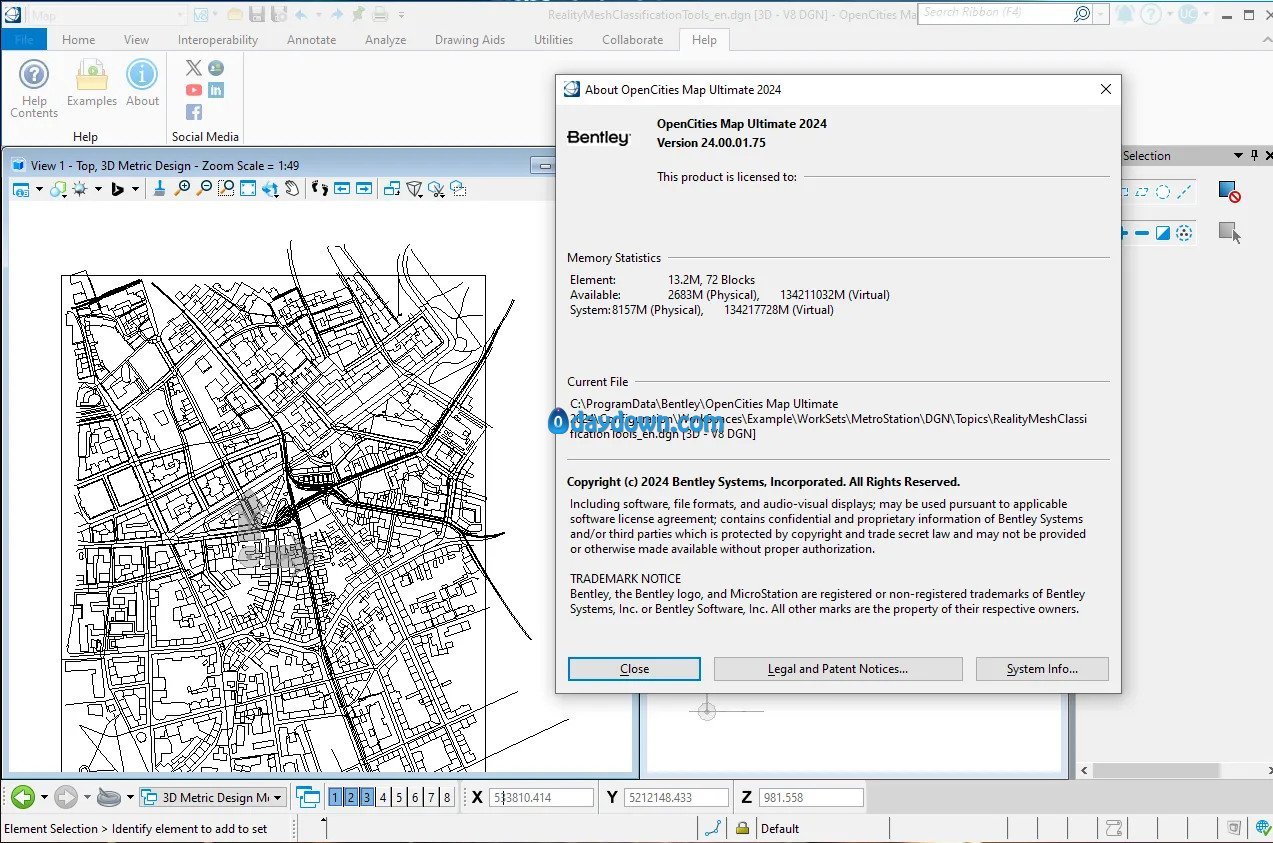
Task: Switch to the Annotate ribbon tab
Action: (x=311, y=40)
